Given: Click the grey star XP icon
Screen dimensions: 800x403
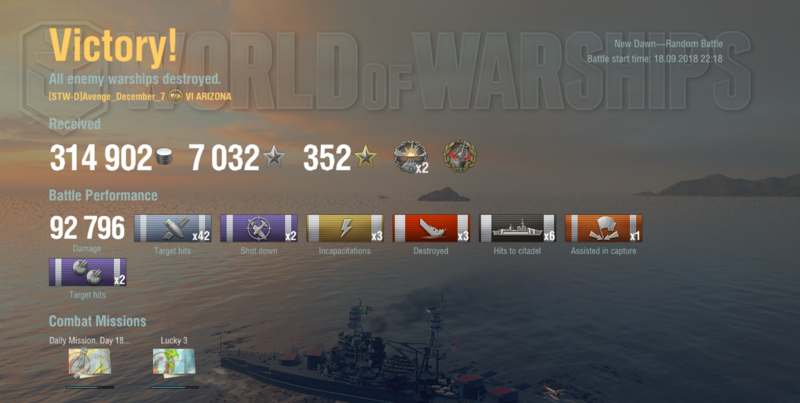Looking at the screenshot, I should tap(274, 156).
